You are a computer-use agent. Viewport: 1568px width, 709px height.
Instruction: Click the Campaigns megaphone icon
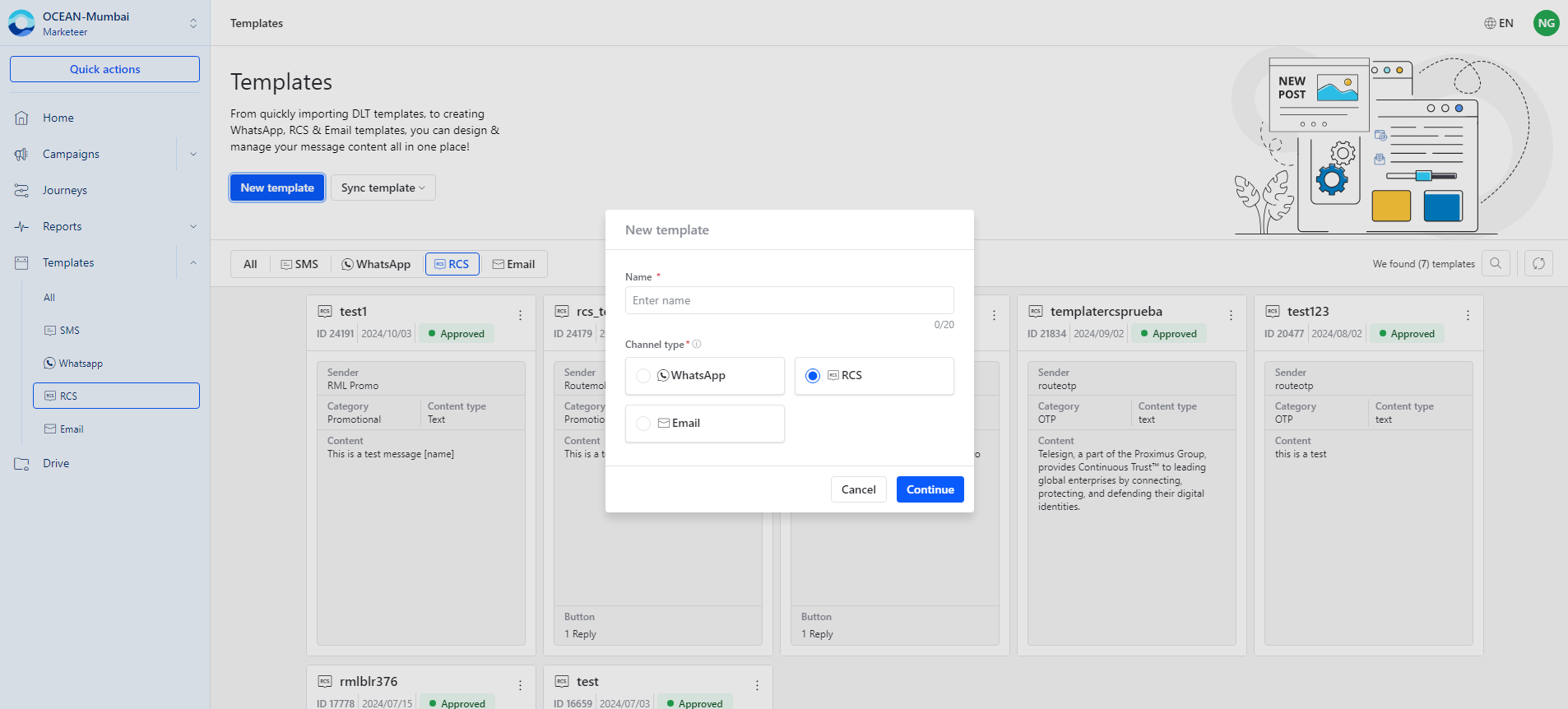click(21, 154)
